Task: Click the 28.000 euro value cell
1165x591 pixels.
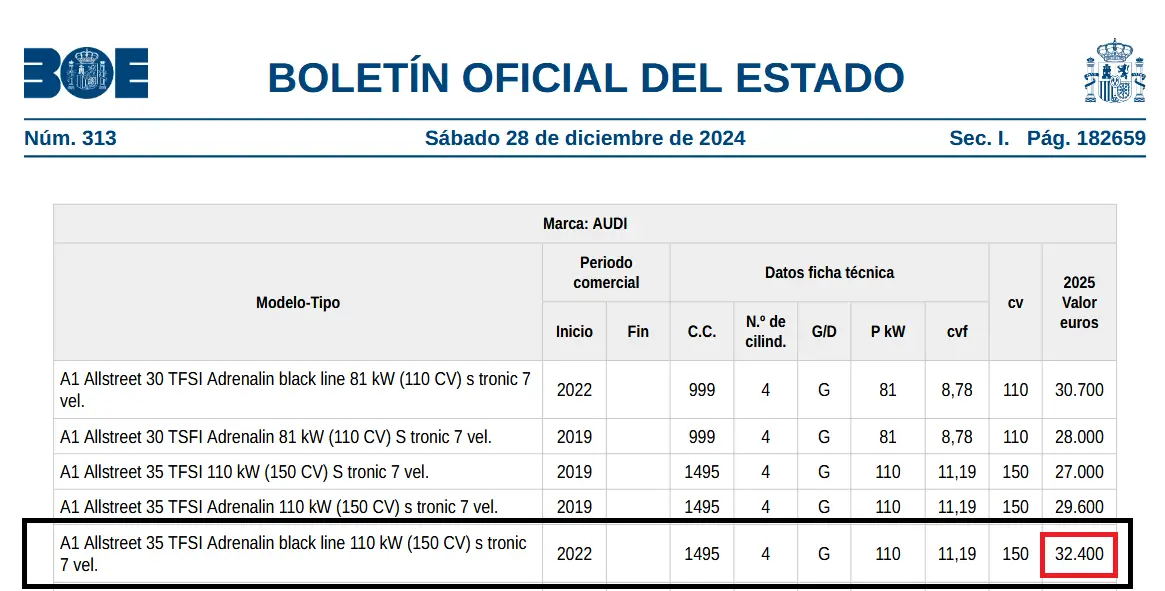Action: pos(1079,437)
